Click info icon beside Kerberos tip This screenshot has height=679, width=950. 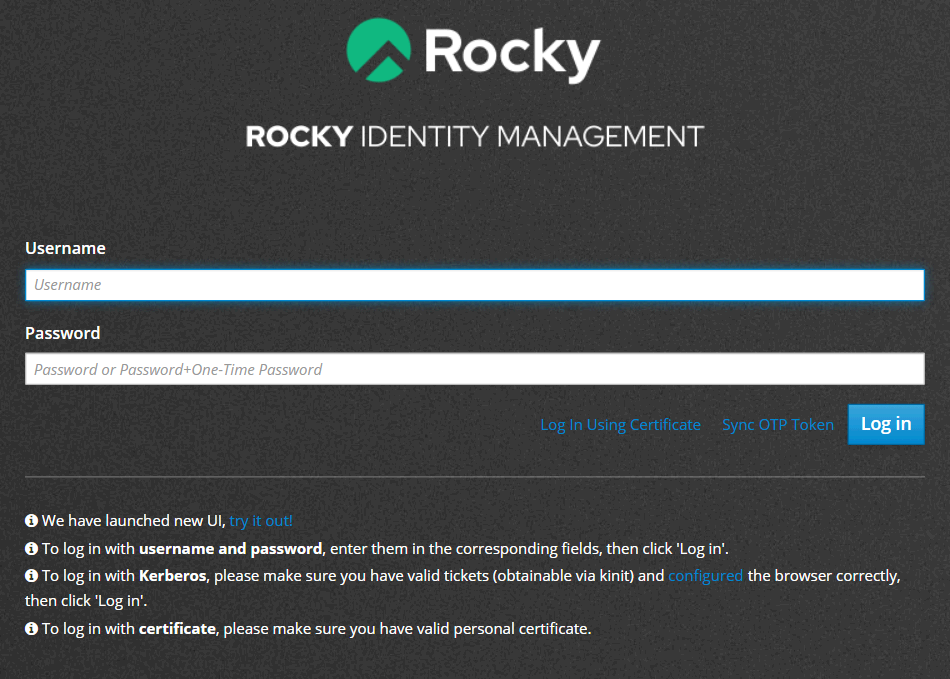[x=32, y=575]
